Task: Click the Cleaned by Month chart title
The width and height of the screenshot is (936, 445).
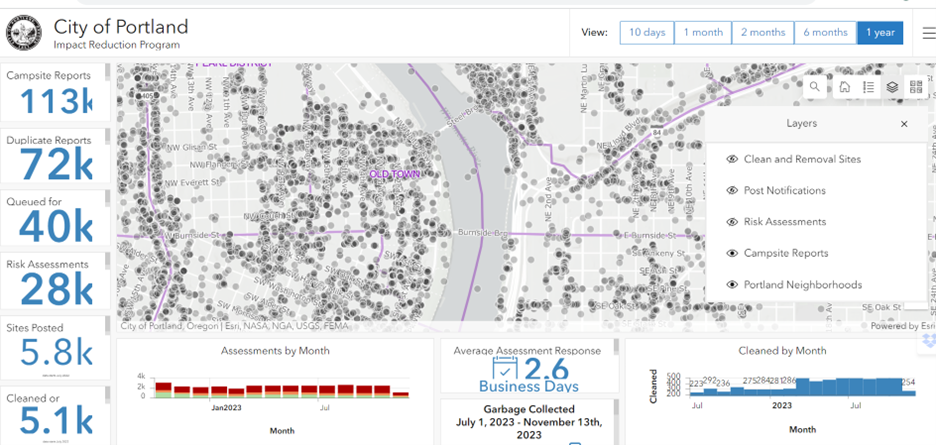Action: pyautogui.click(x=782, y=351)
